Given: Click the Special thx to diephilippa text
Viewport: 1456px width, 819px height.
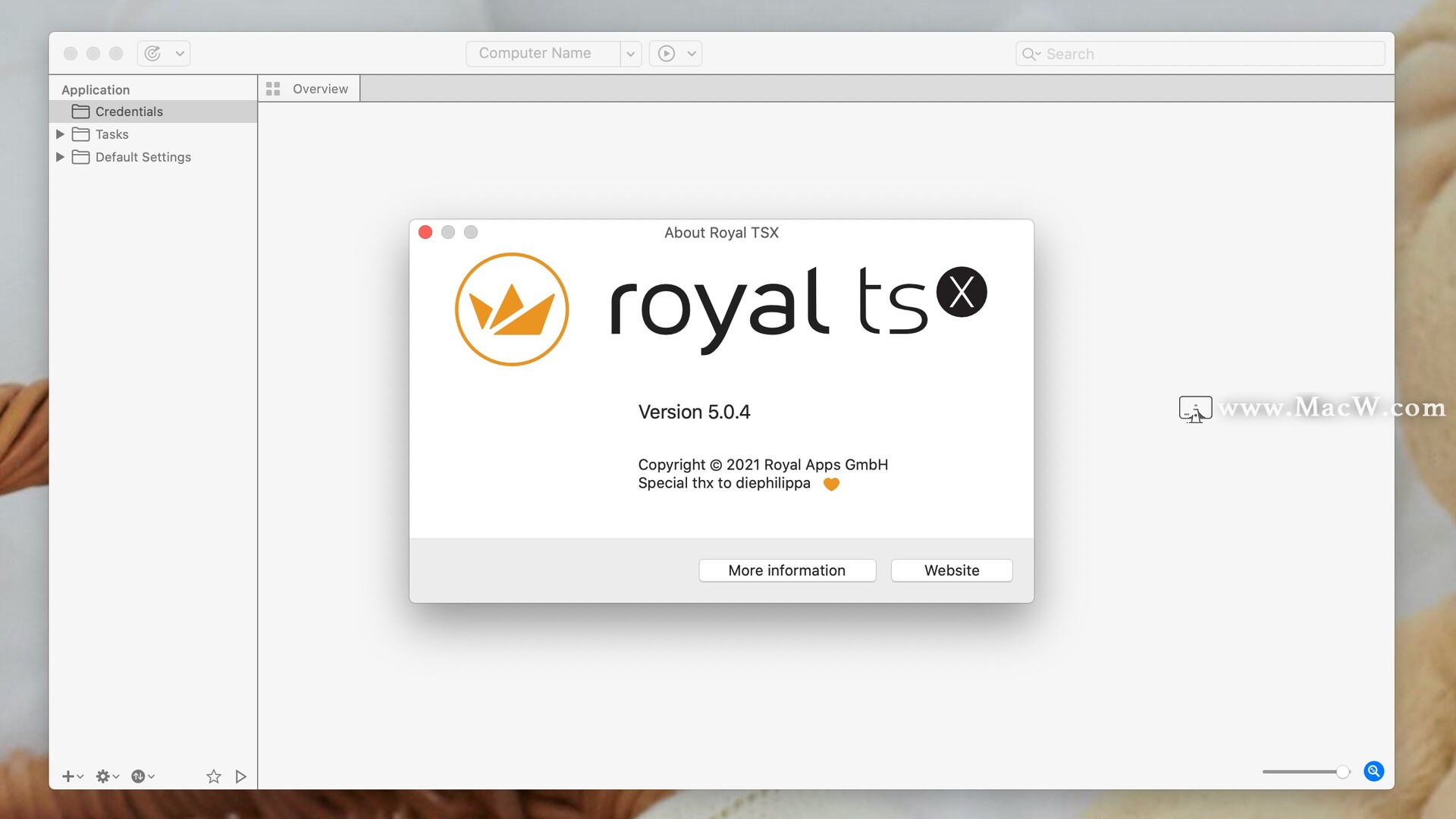Looking at the screenshot, I should (724, 483).
